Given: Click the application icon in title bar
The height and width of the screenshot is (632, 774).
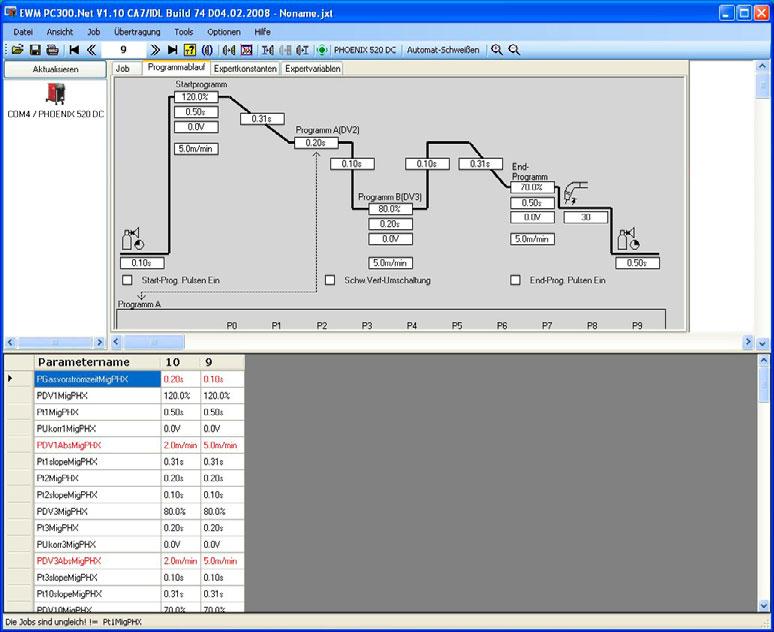Looking at the screenshot, I should click(10, 12).
